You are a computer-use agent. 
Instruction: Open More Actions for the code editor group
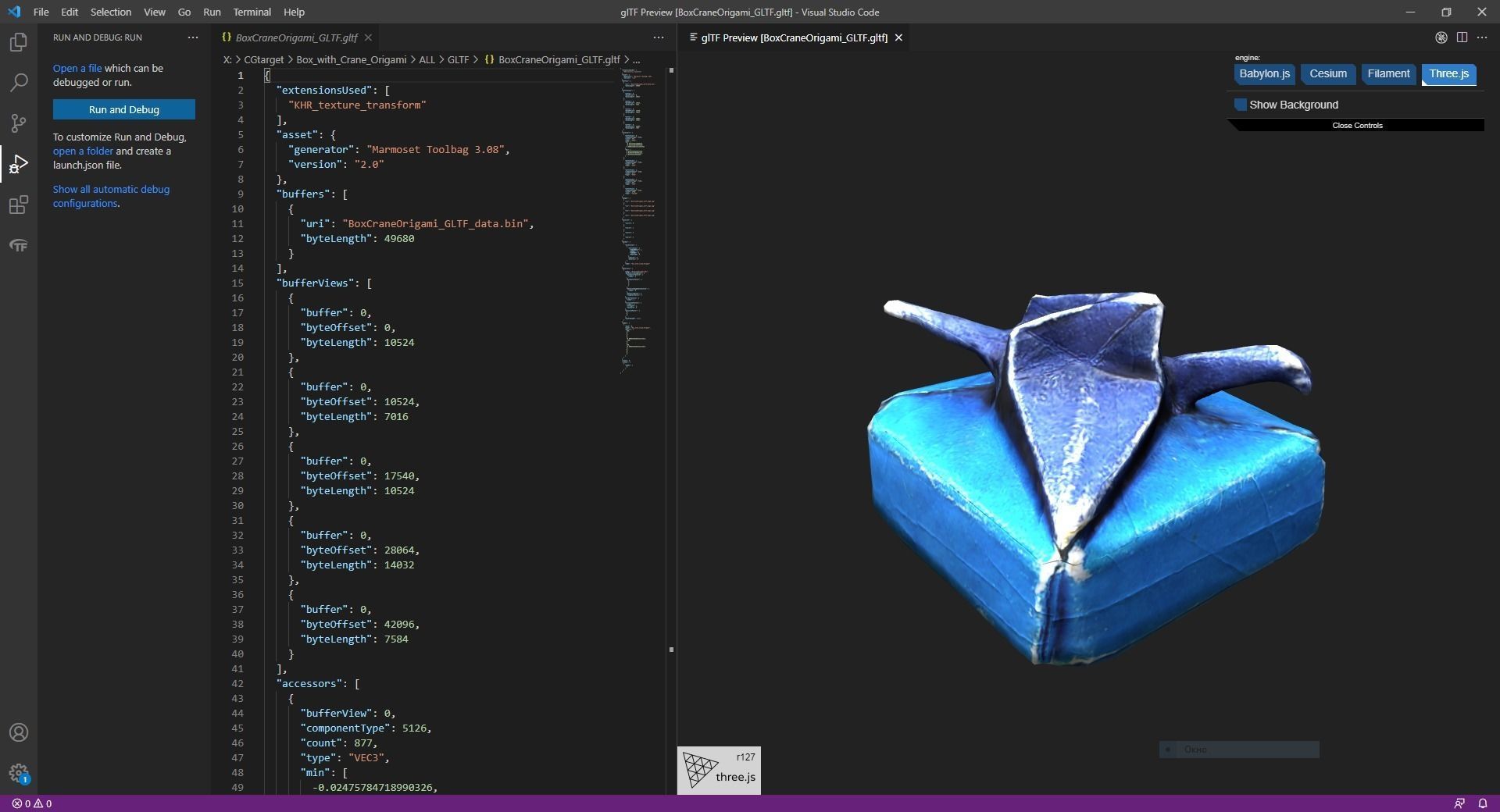(x=659, y=37)
